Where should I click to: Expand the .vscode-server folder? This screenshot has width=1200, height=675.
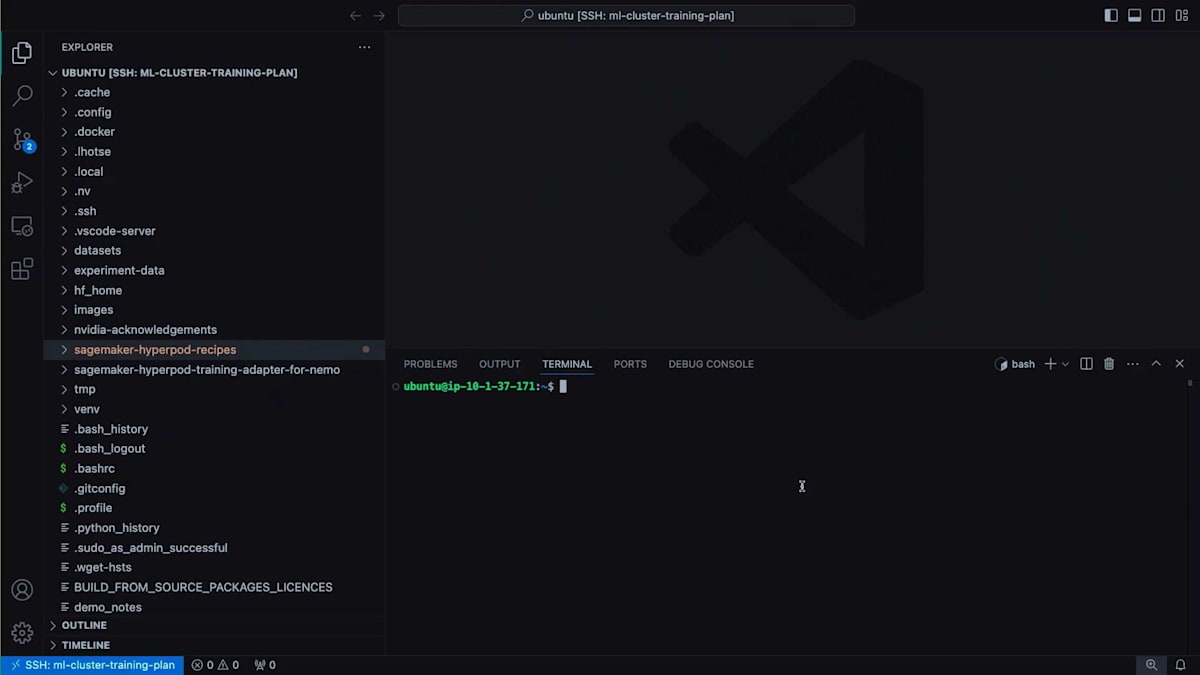click(x=214, y=231)
